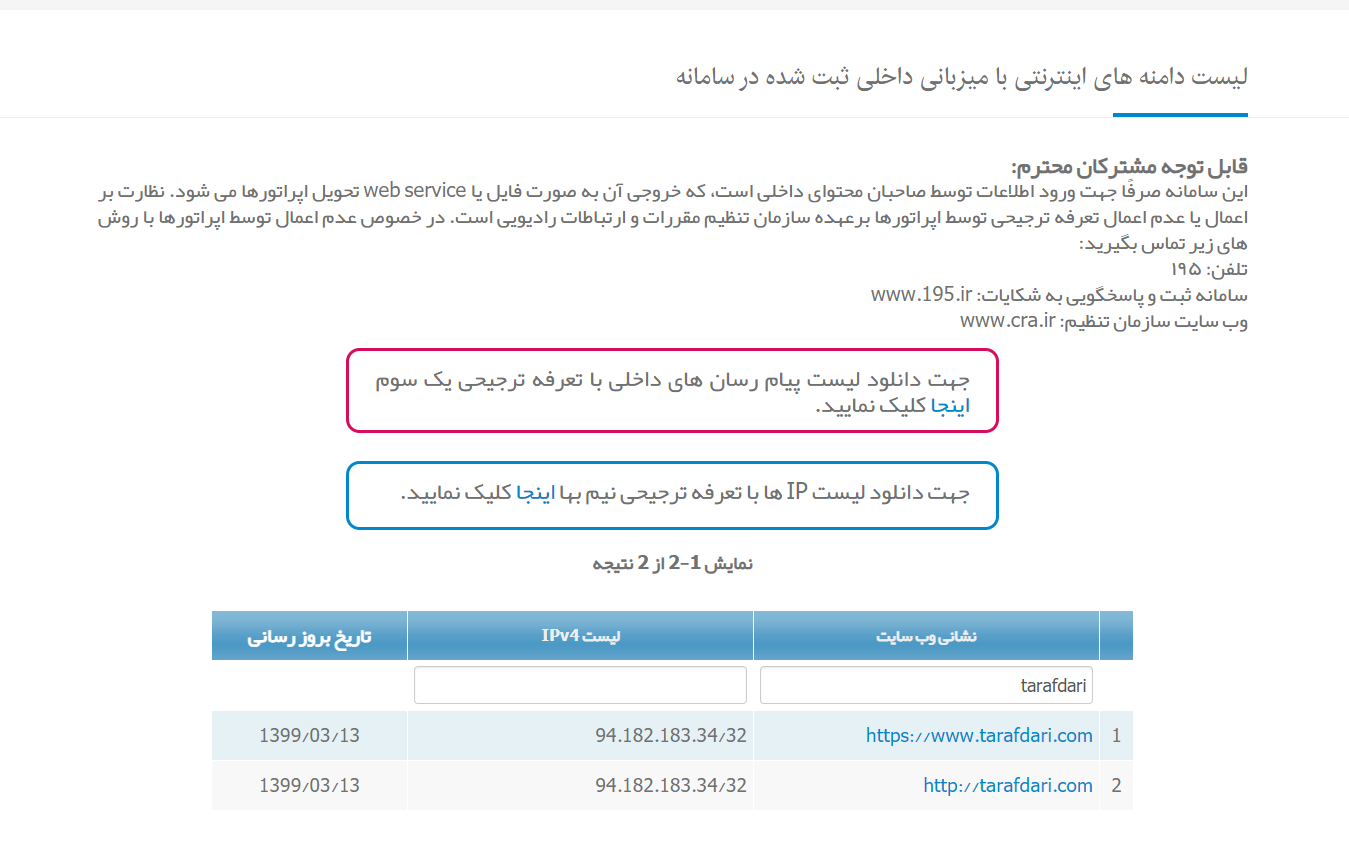Click 'اینجا' link in the blue IP list box
The width and height of the screenshot is (1349, 844).
pyautogui.click(x=535, y=493)
